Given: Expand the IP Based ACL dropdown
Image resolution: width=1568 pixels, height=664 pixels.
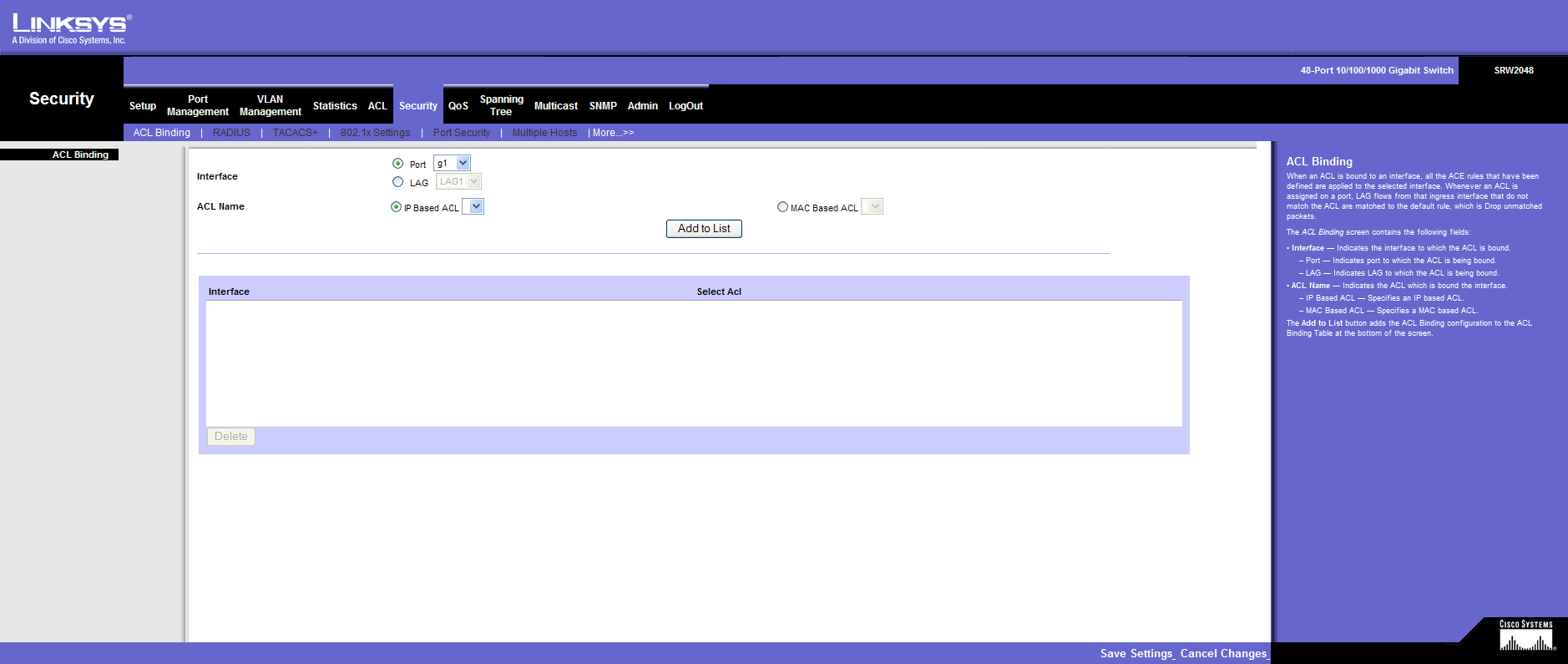Looking at the screenshot, I should tap(473, 207).
